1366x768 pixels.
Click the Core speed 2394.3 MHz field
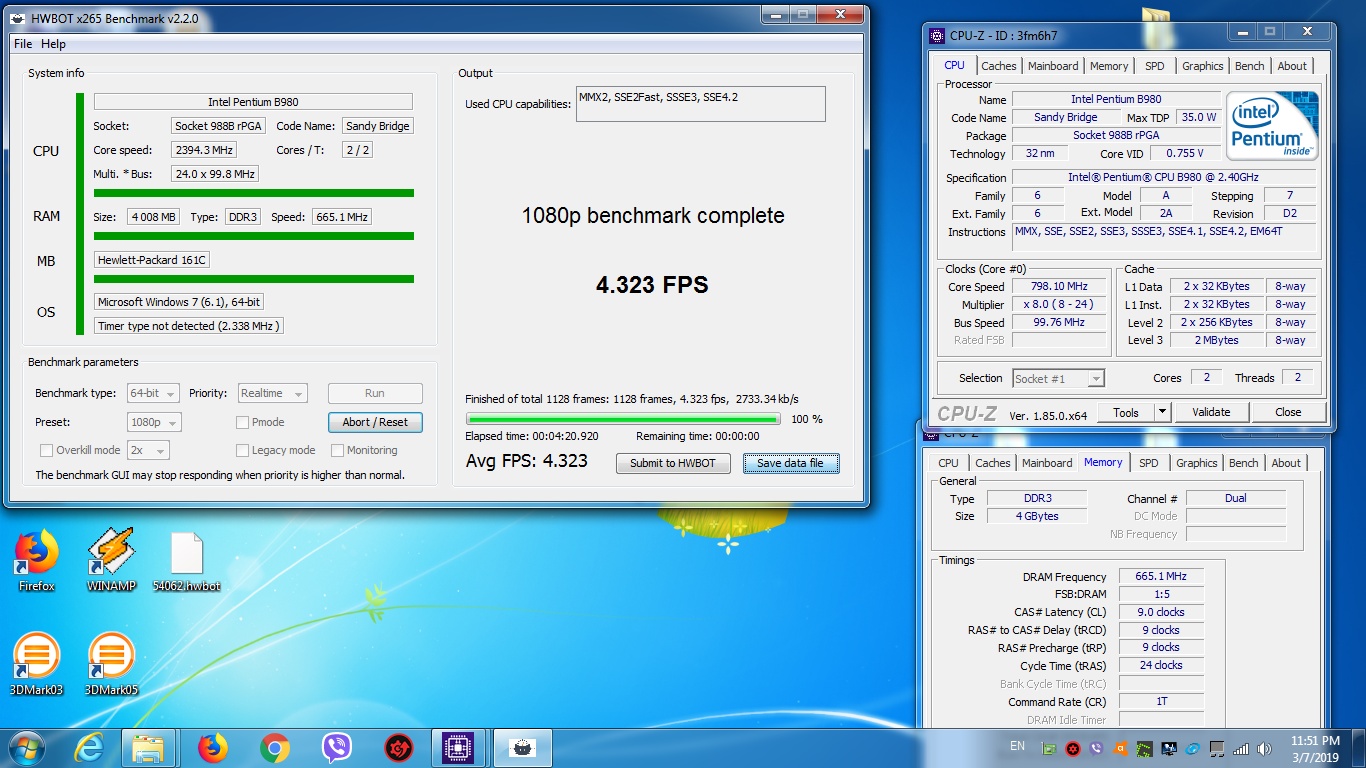pyautogui.click(x=205, y=150)
